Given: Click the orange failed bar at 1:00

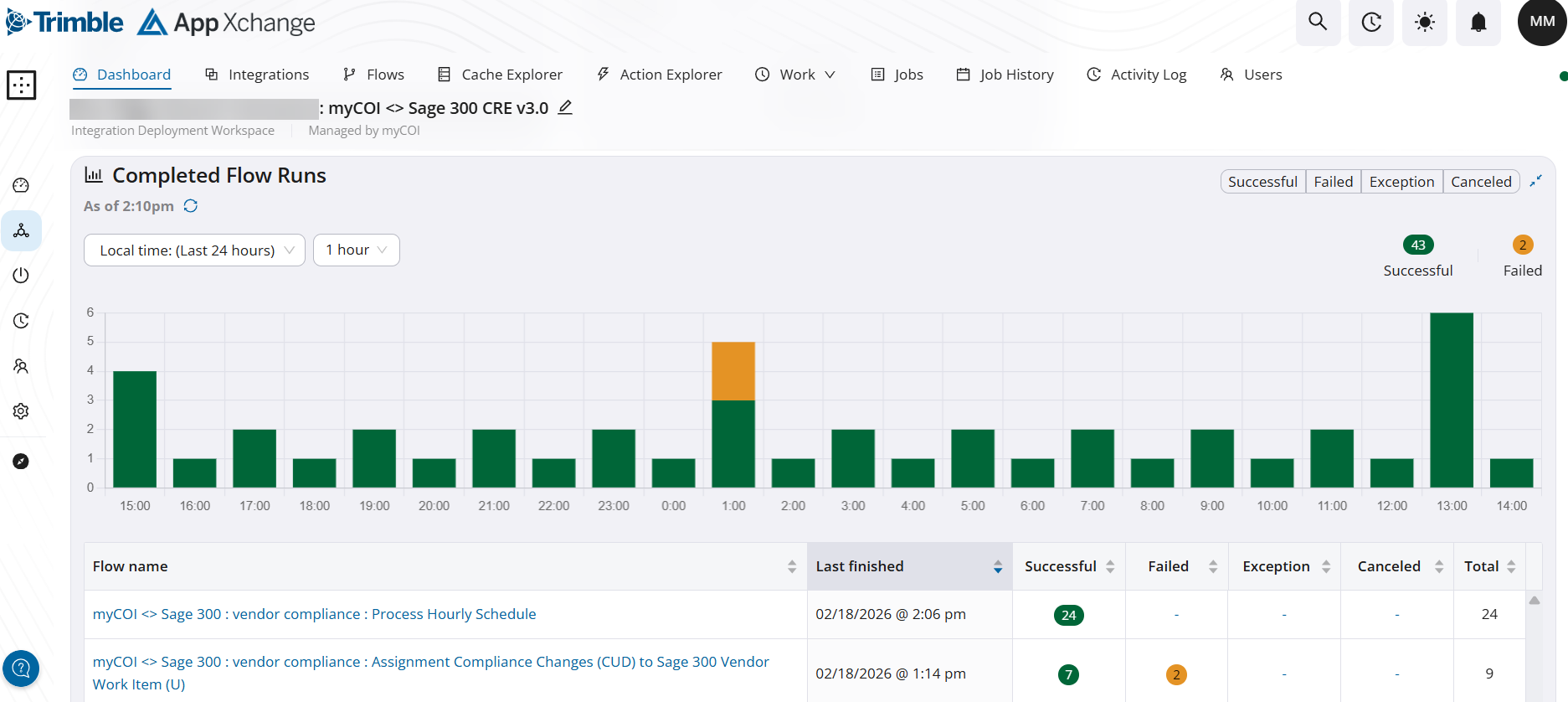Looking at the screenshot, I should point(733,371).
